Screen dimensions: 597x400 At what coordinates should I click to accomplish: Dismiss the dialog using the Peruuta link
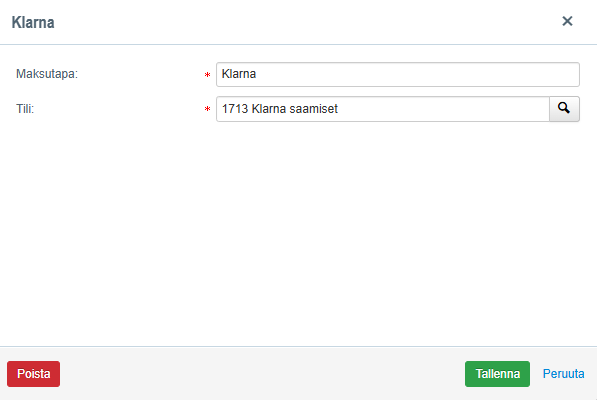tap(563, 374)
